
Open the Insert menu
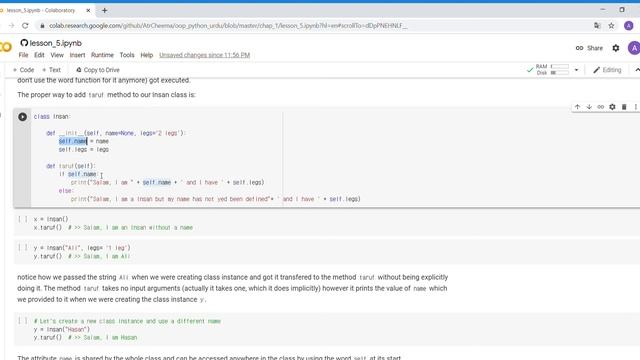click(x=77, y=55)
